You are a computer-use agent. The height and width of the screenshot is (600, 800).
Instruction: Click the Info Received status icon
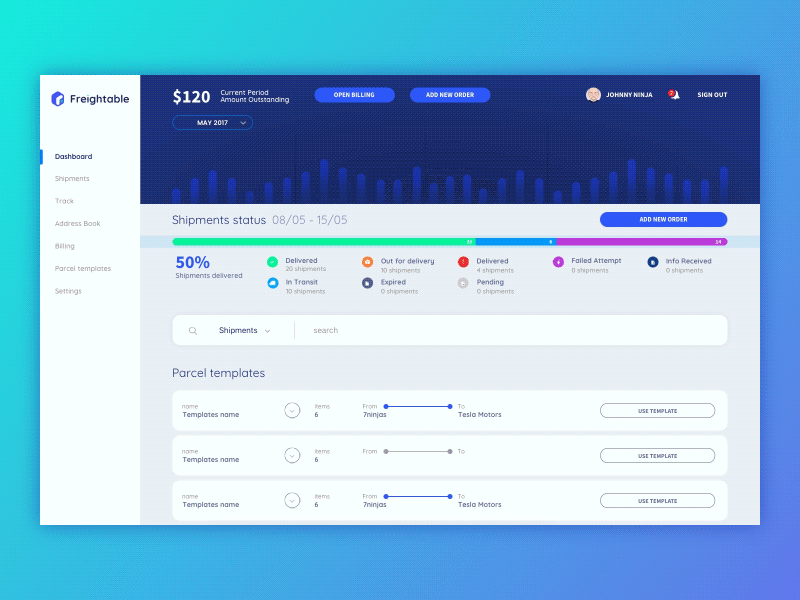[x=655, y=264]
